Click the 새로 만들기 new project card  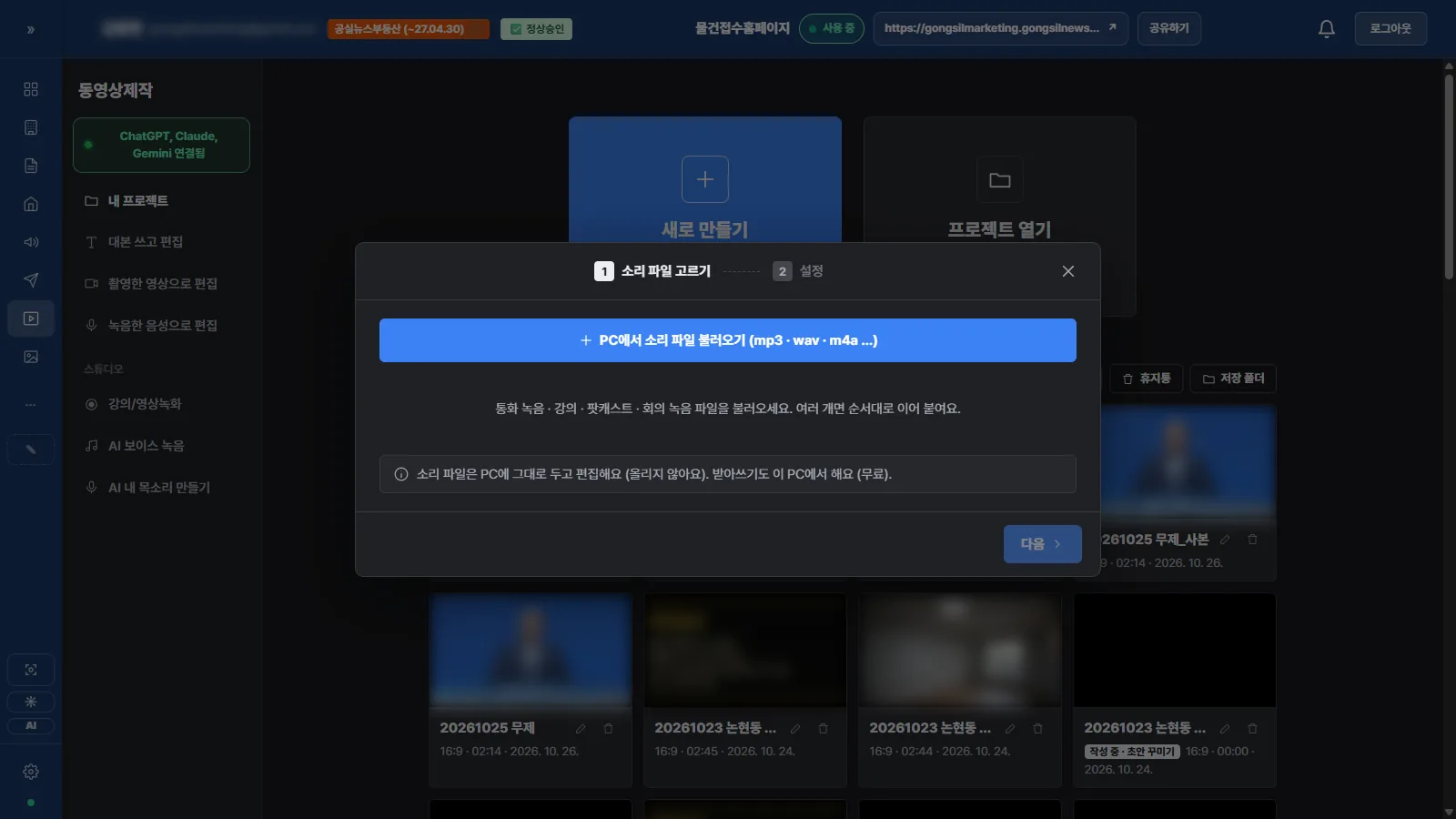click(x=705, y=179)
